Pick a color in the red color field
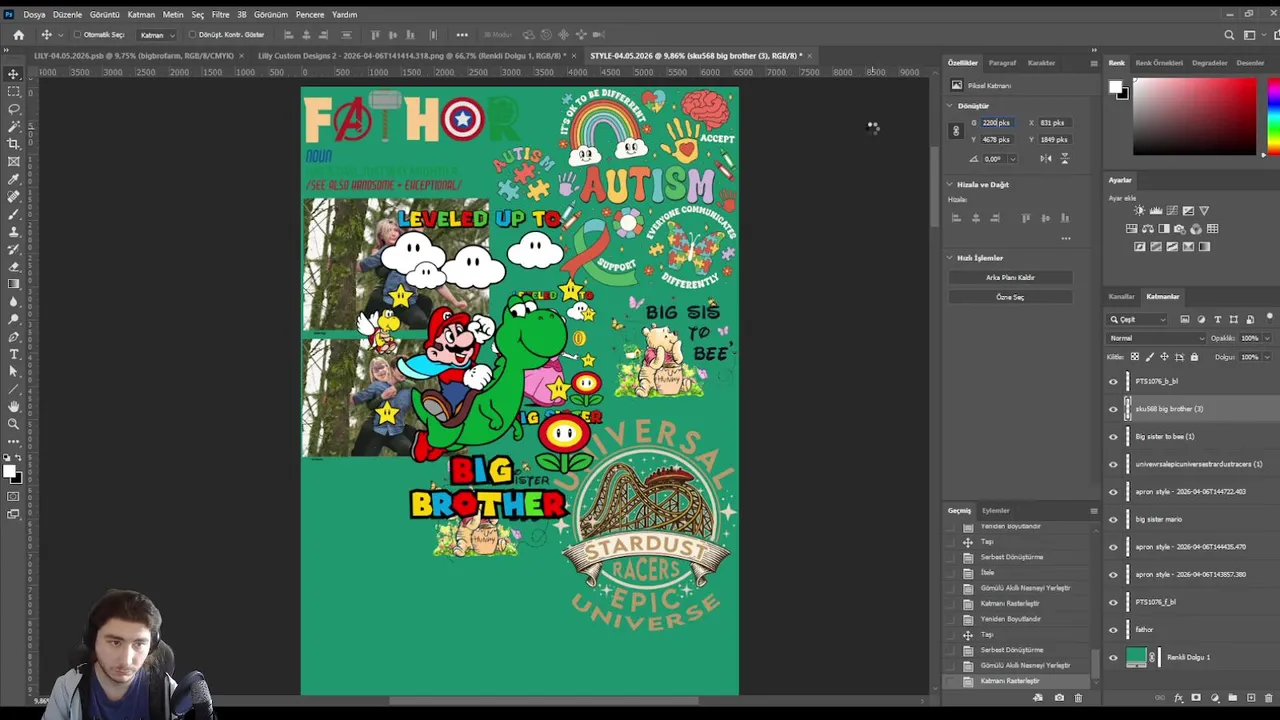1280x720 pixels. (1194, 117)
